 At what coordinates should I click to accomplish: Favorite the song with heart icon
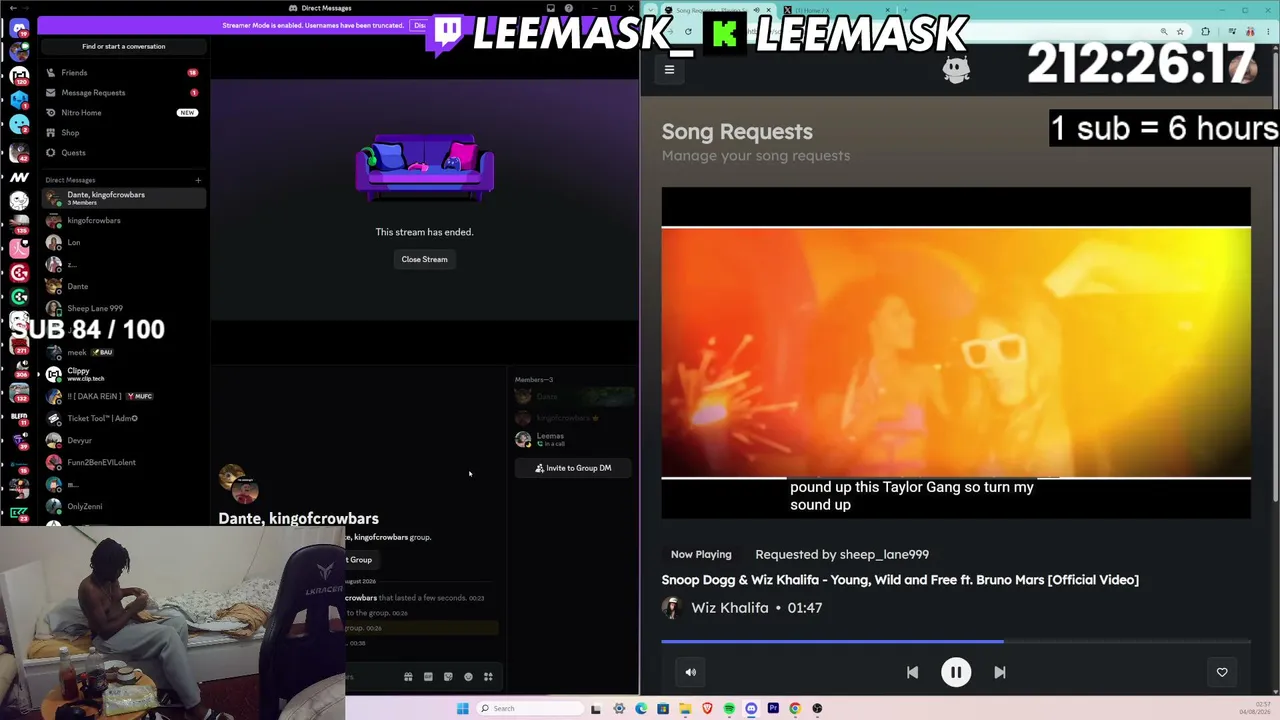tap(1222, 672)
